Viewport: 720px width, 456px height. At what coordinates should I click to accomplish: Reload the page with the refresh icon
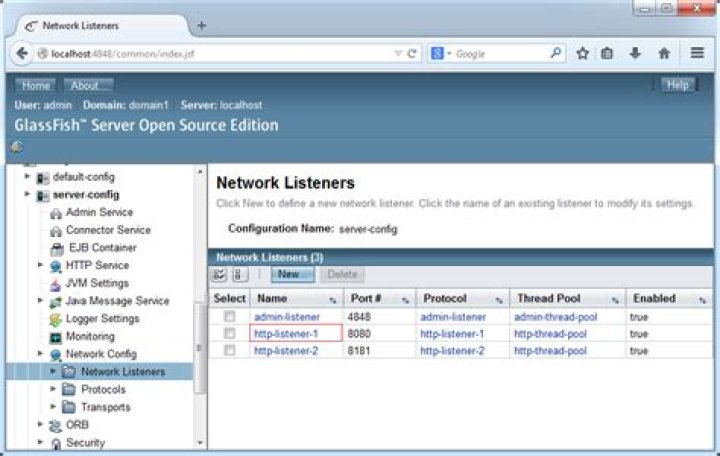(412, 54)
